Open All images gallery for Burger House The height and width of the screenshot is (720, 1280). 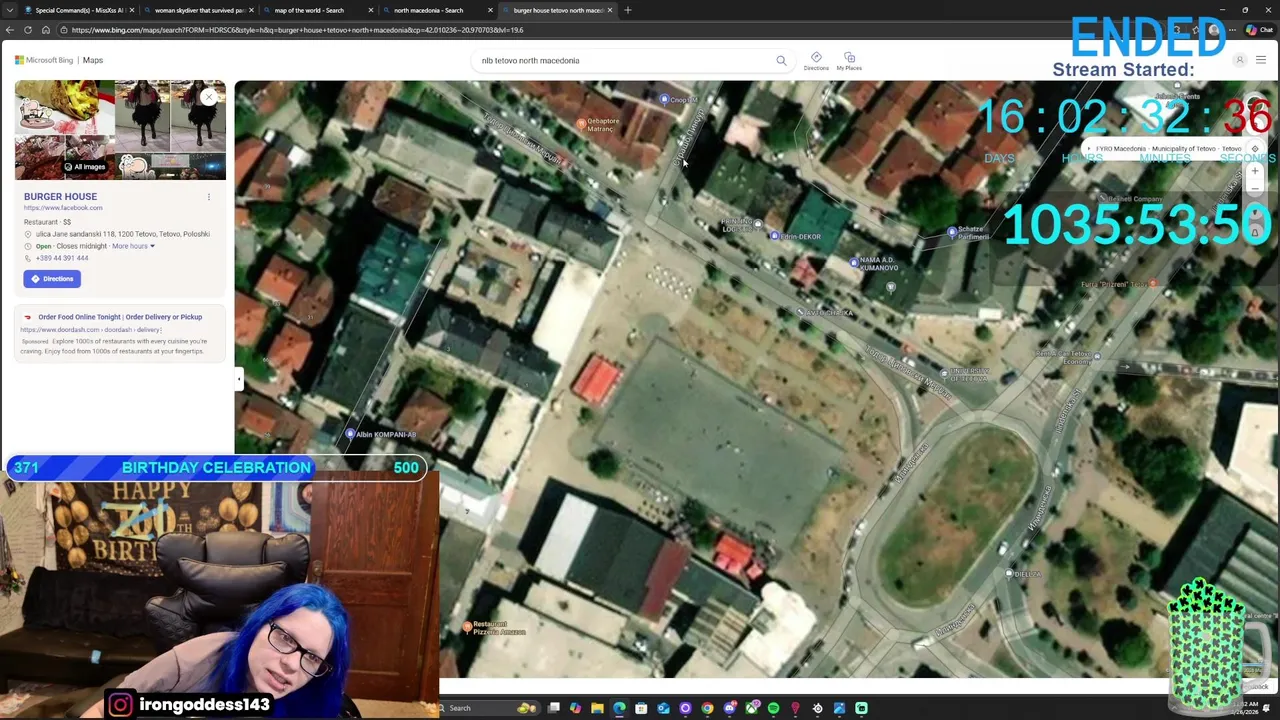click(x=84, y=167)
